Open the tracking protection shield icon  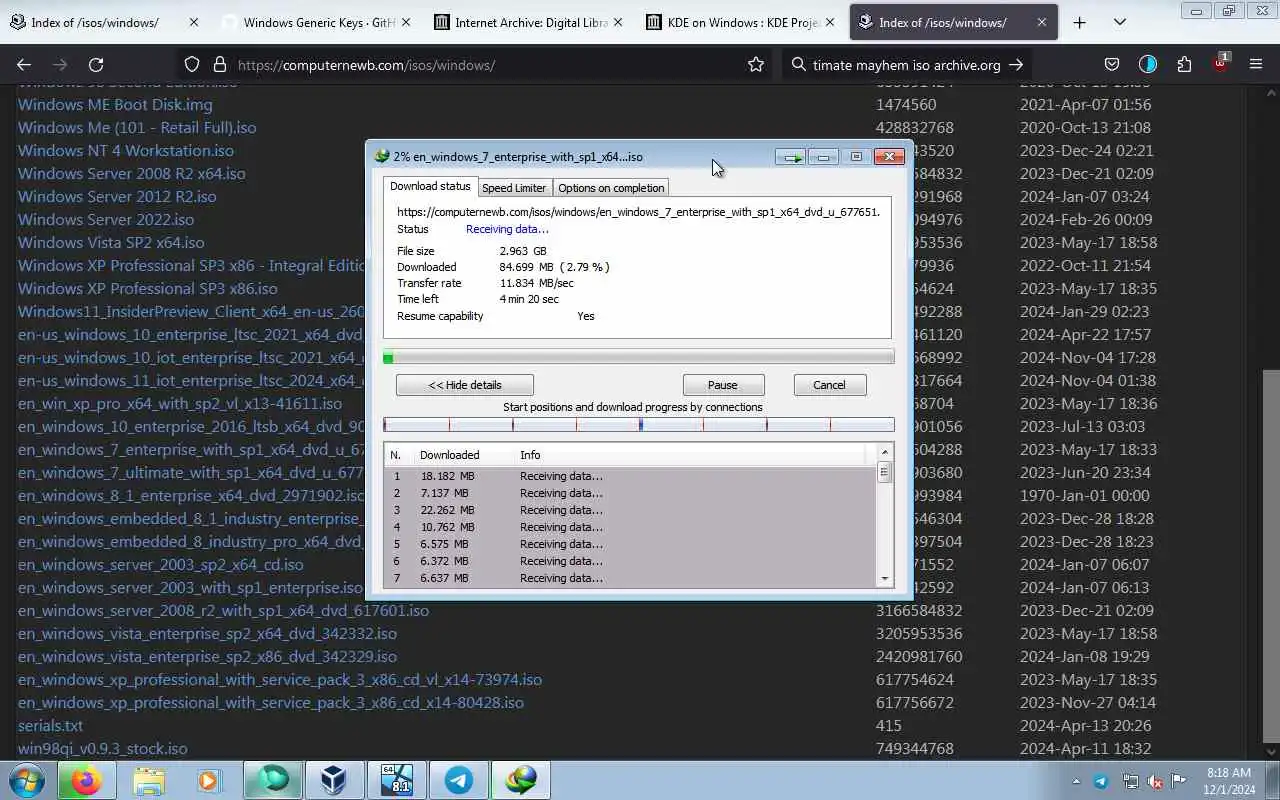(192, 65)
